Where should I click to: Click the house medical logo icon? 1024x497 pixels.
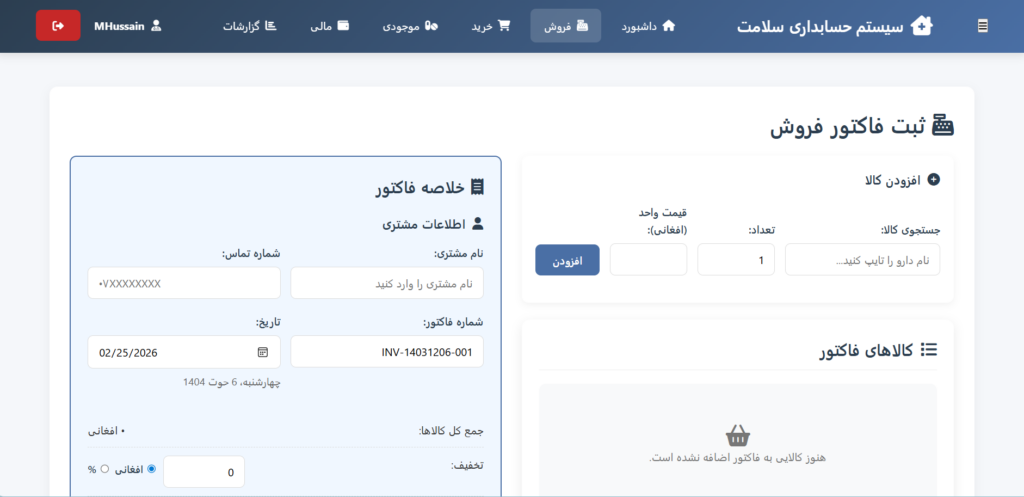tap(922, 26)
